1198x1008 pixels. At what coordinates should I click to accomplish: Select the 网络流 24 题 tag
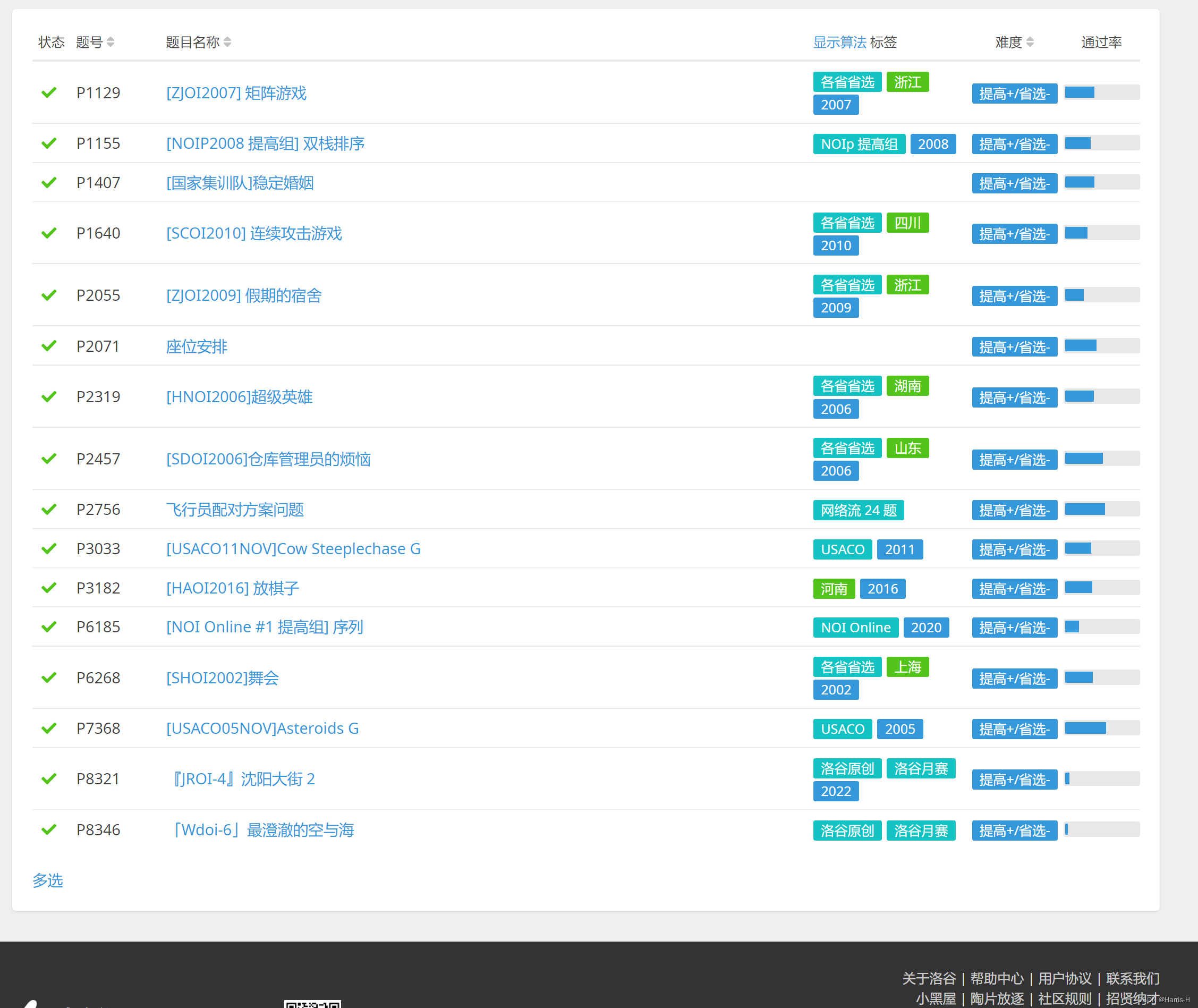pos(858,510)
